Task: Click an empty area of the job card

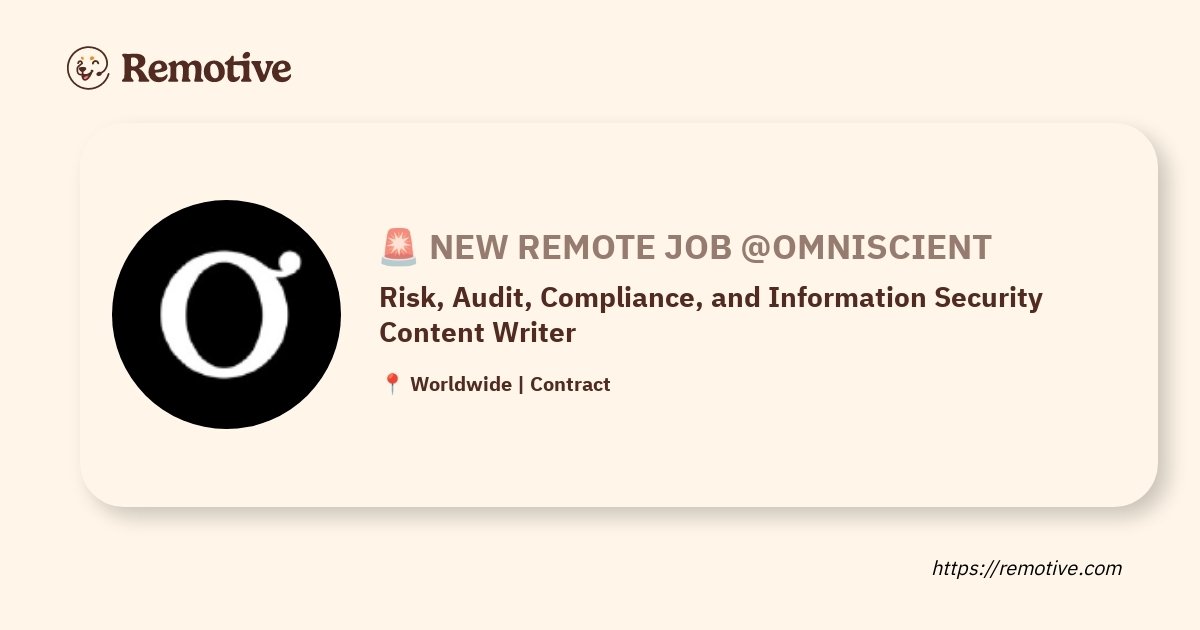Action: pos(800,450)
